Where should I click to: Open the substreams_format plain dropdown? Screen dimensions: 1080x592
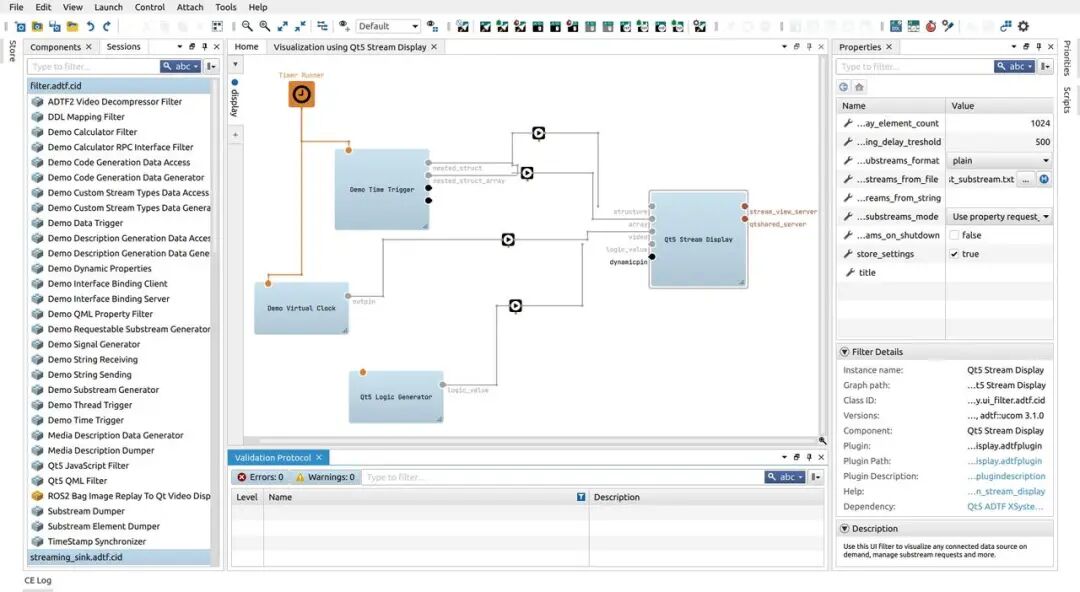(999, 160)
